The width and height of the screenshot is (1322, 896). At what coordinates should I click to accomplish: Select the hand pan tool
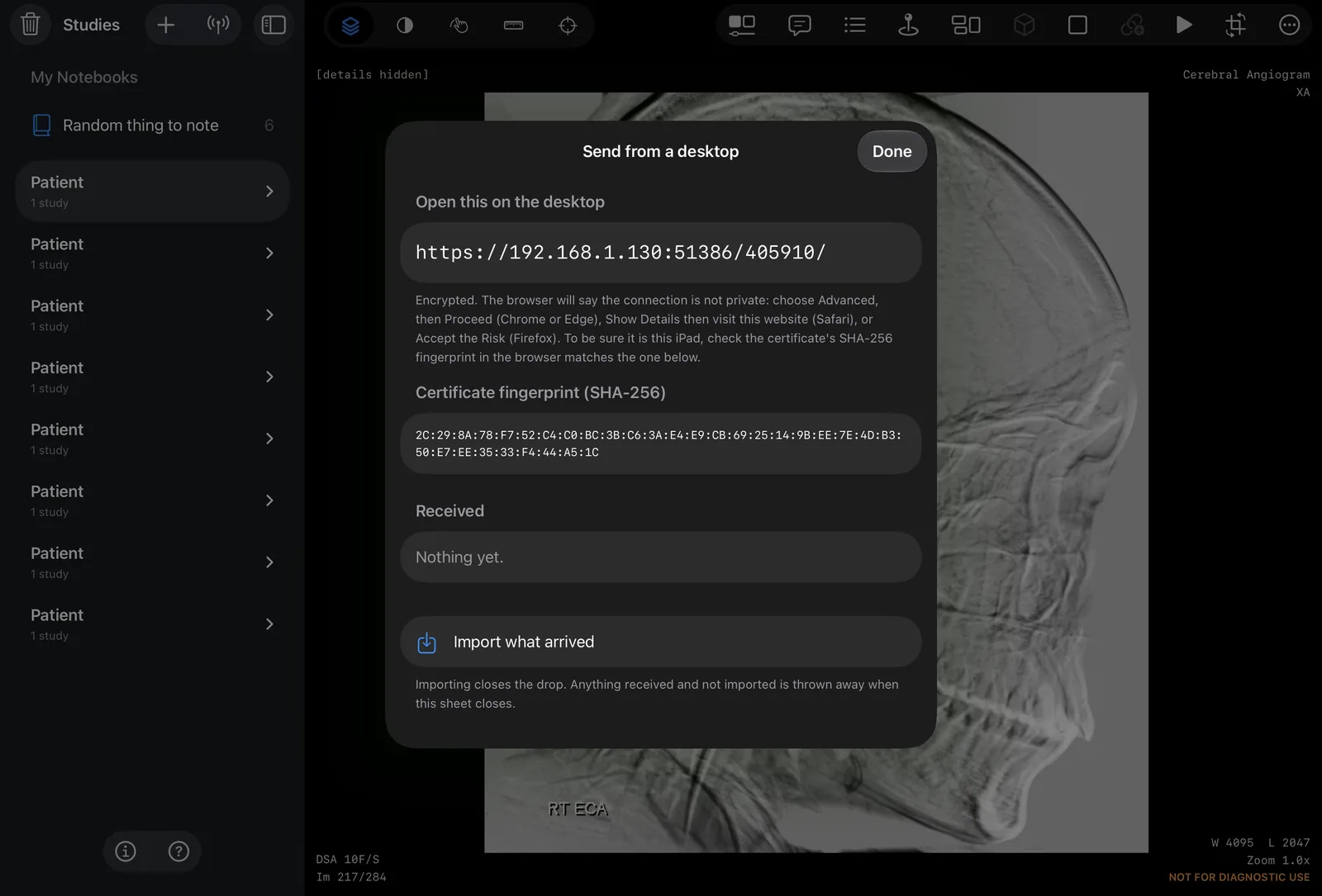(459, 26)
